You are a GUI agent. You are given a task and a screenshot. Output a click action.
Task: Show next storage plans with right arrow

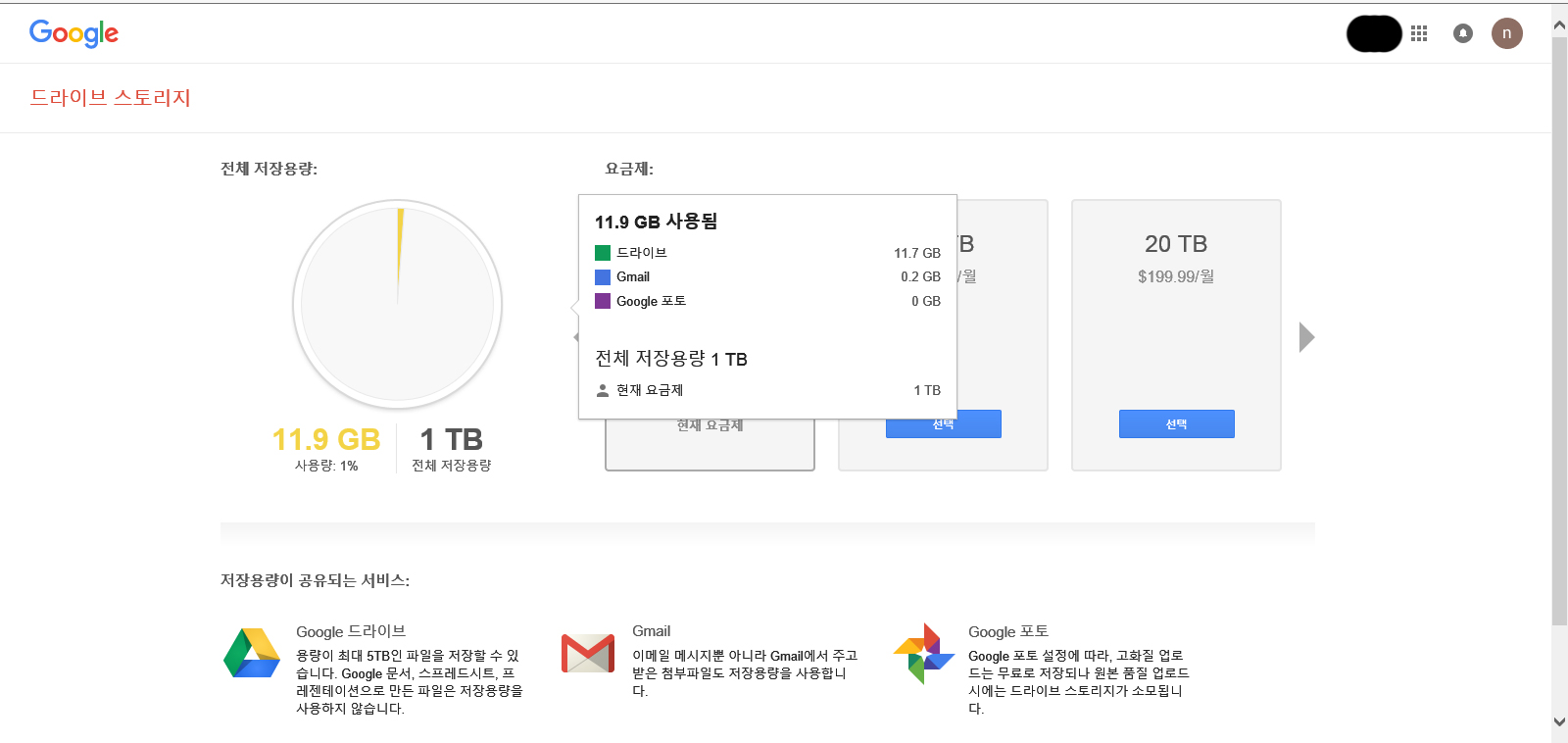[1306, 337]
